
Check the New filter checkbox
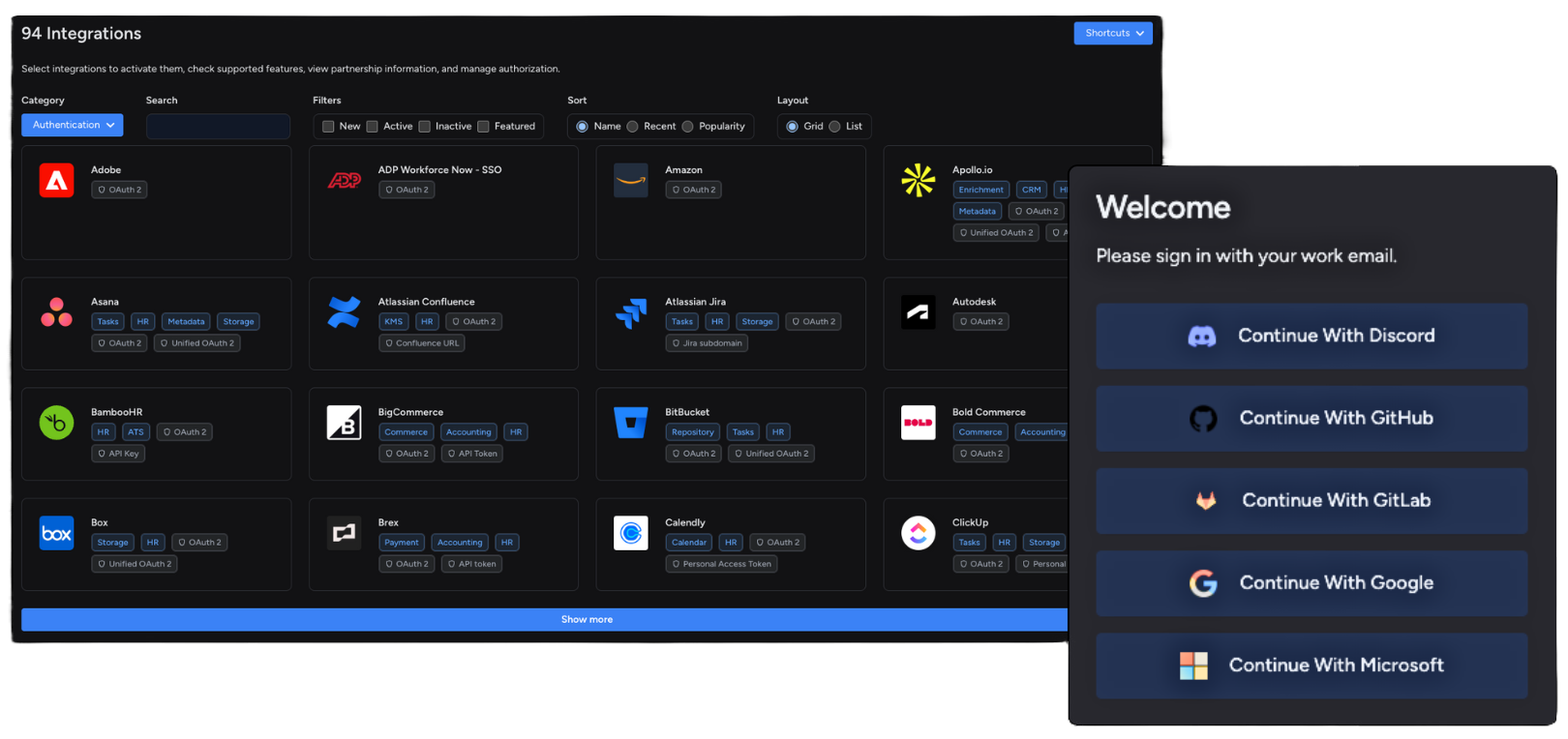pyautogui.click(x=328, y=127)
